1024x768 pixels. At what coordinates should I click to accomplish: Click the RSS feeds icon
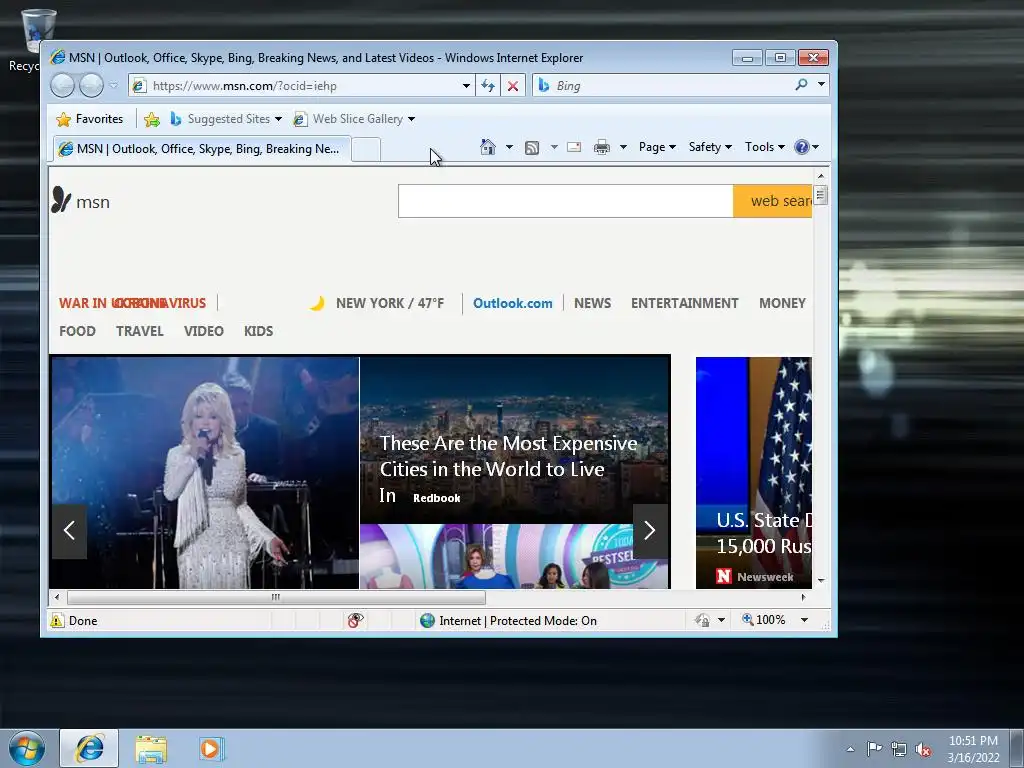pos(532,148)
